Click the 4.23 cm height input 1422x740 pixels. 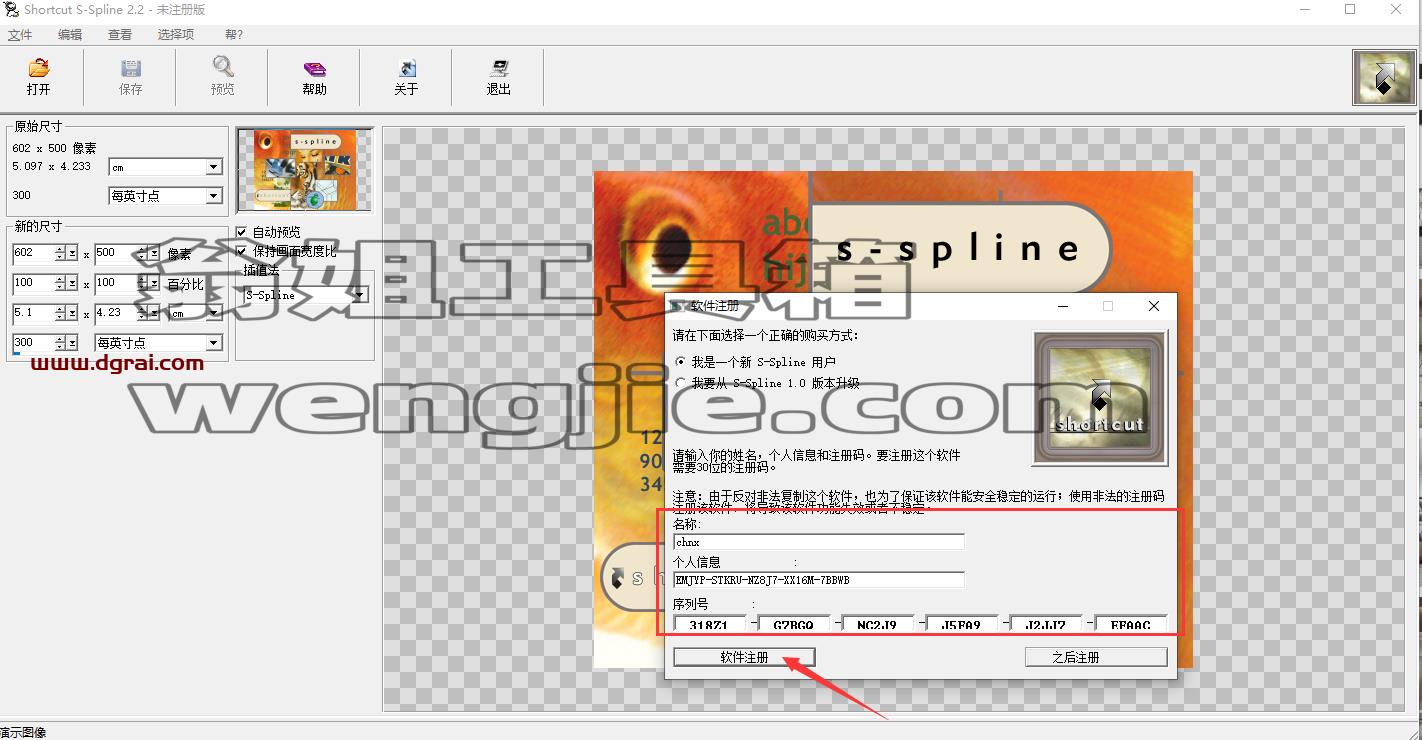(115, 313)
